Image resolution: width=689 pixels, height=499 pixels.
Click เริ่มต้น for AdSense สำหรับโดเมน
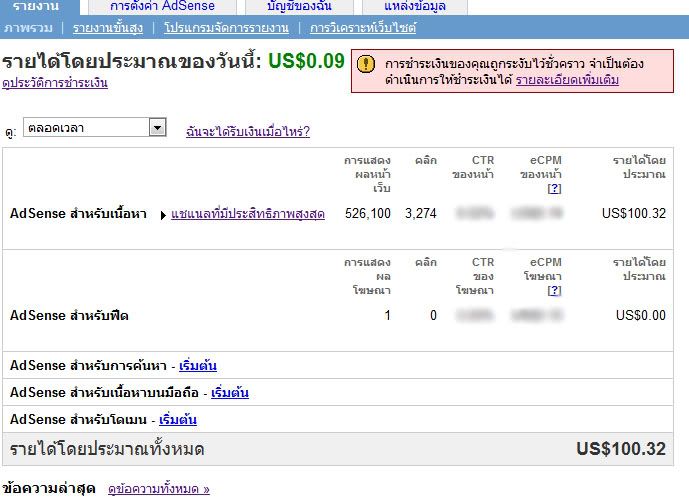[178, 419]
